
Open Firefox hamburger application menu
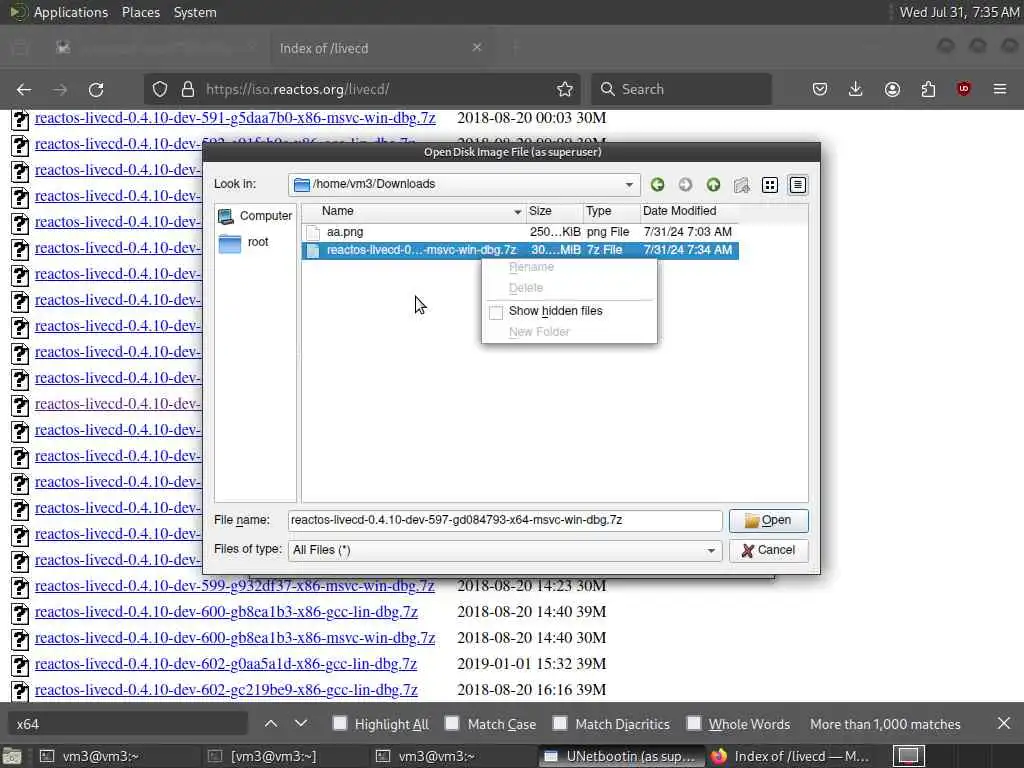click(x=1000, y=89)
